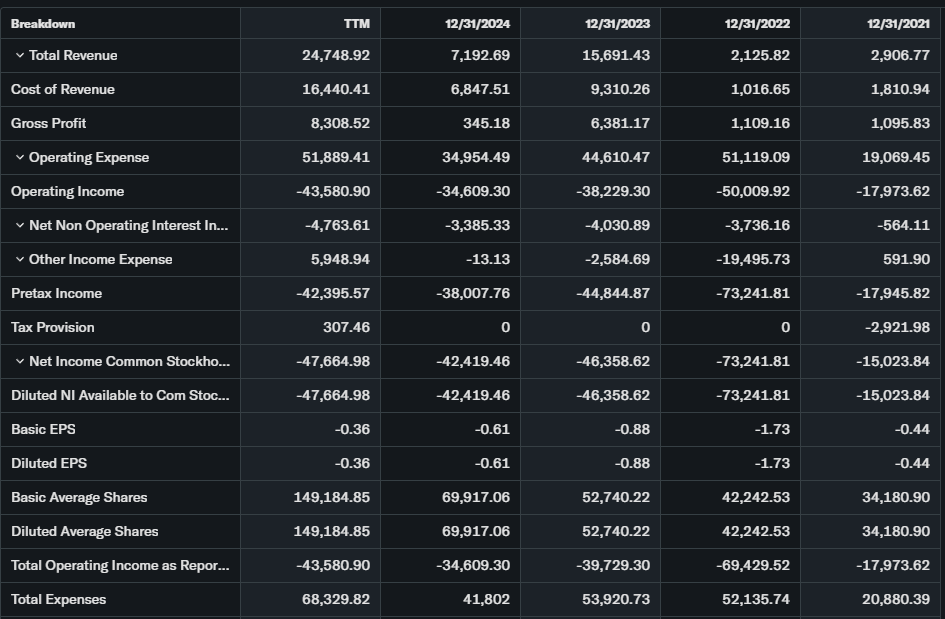
Task: Expand the Other Income Expense chevron
Action: click(19, 260)
